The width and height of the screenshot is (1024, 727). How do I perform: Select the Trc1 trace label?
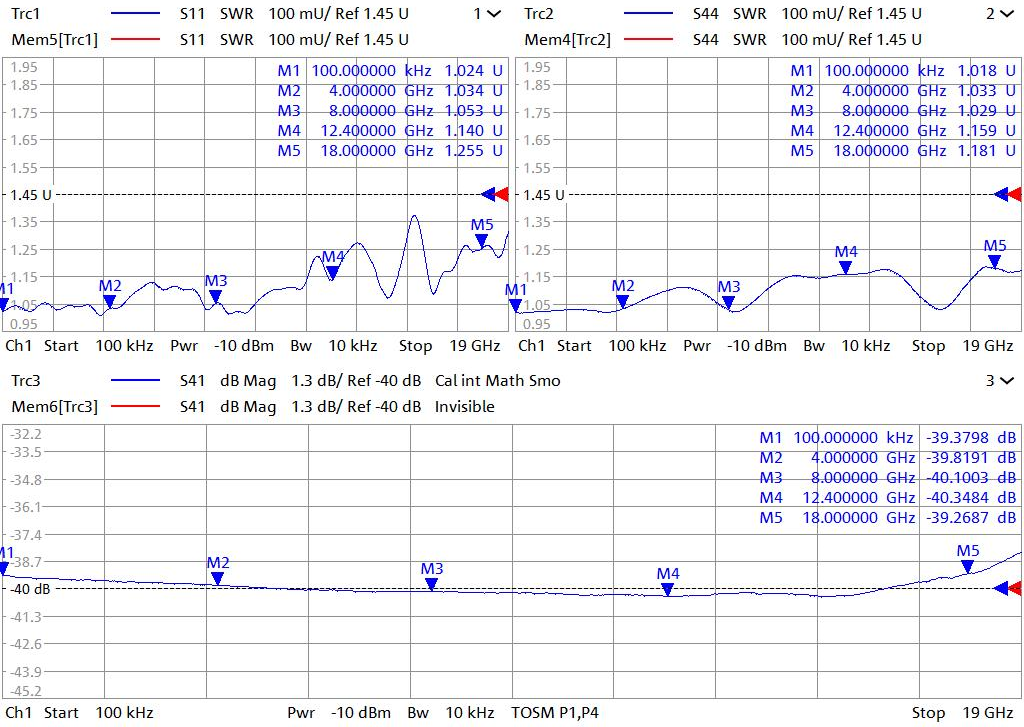coord(28,14)
